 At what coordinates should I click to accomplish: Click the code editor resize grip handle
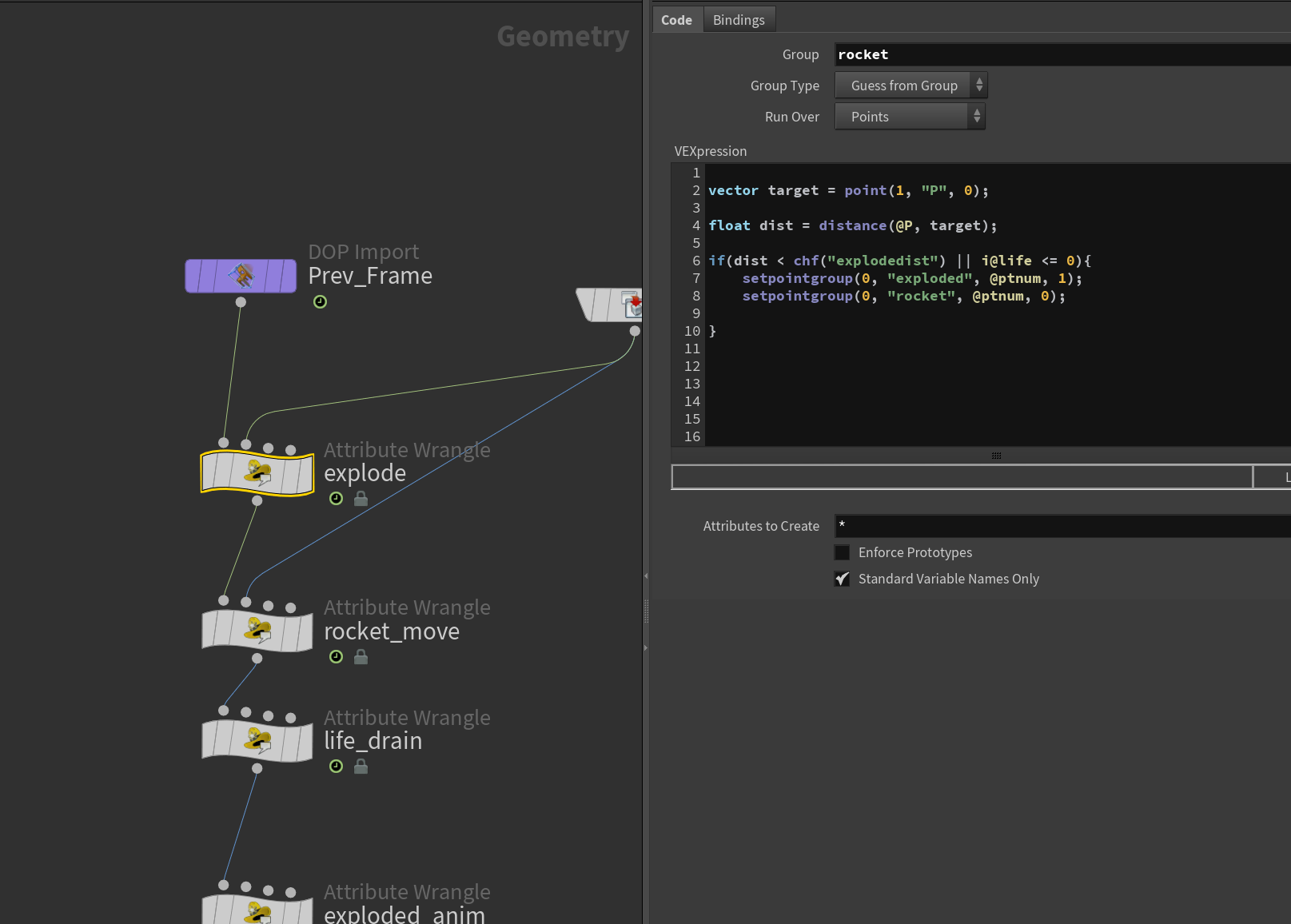tap(996, 456)
